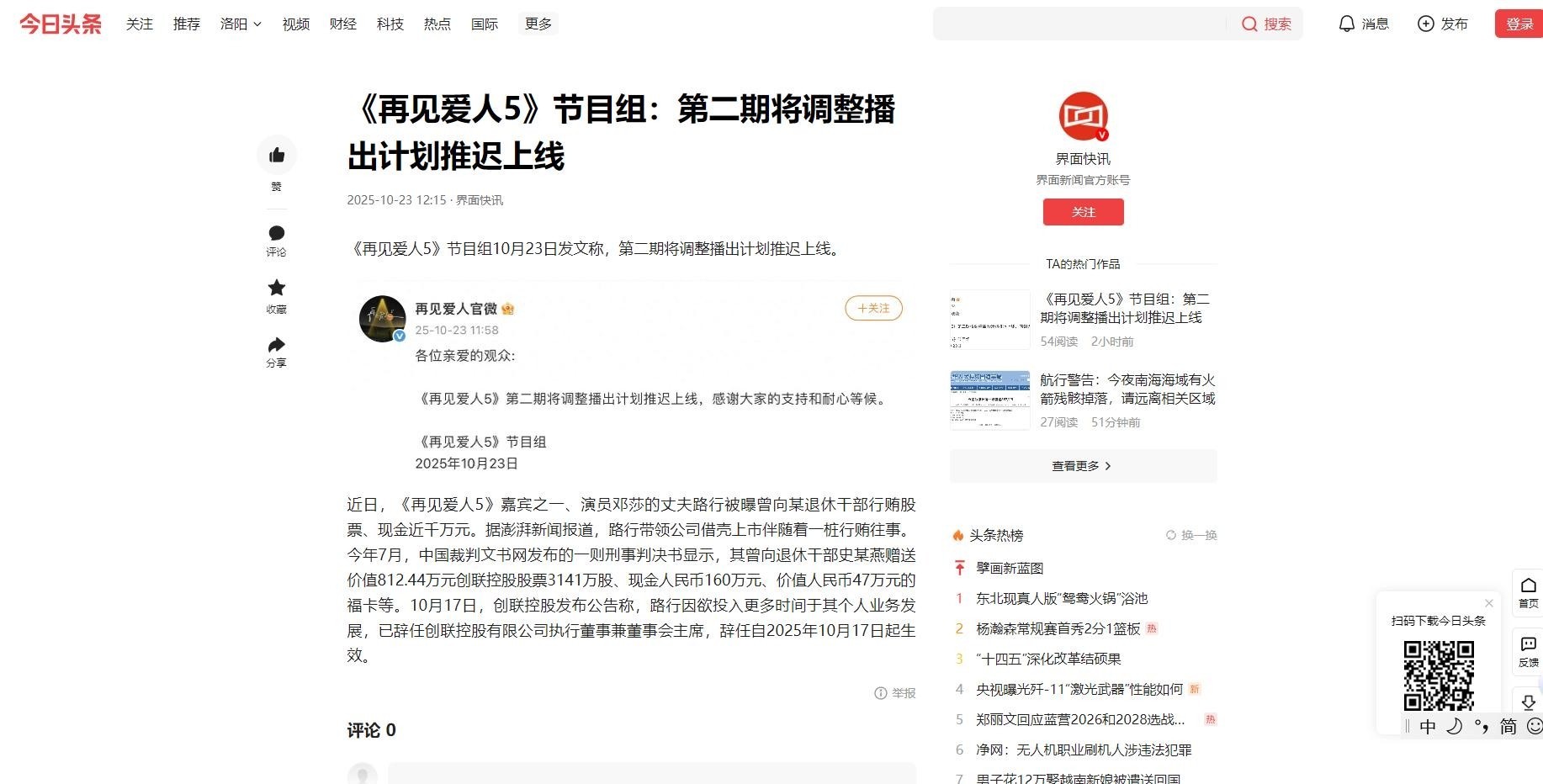Image resolution: width=1543 pixels, height=784 pixels.
Task: Favorite the article with the star icon
Action: click(x=277, y=289)
